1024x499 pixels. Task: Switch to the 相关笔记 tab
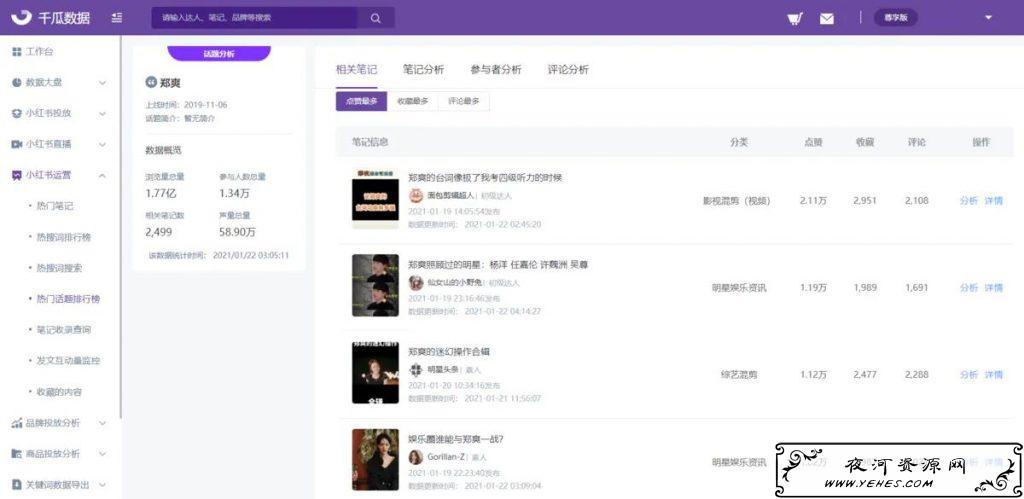point(356,70)
